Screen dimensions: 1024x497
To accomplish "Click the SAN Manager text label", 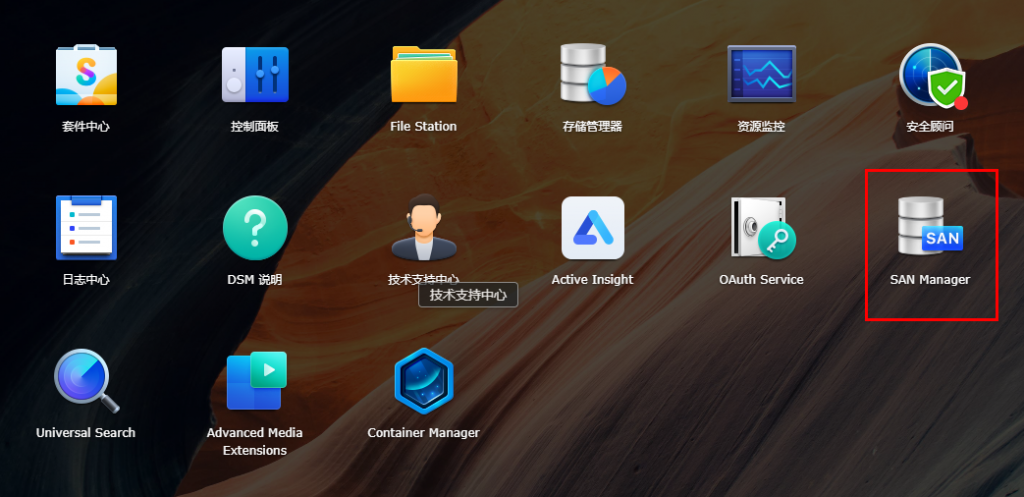I will [930, 280].
